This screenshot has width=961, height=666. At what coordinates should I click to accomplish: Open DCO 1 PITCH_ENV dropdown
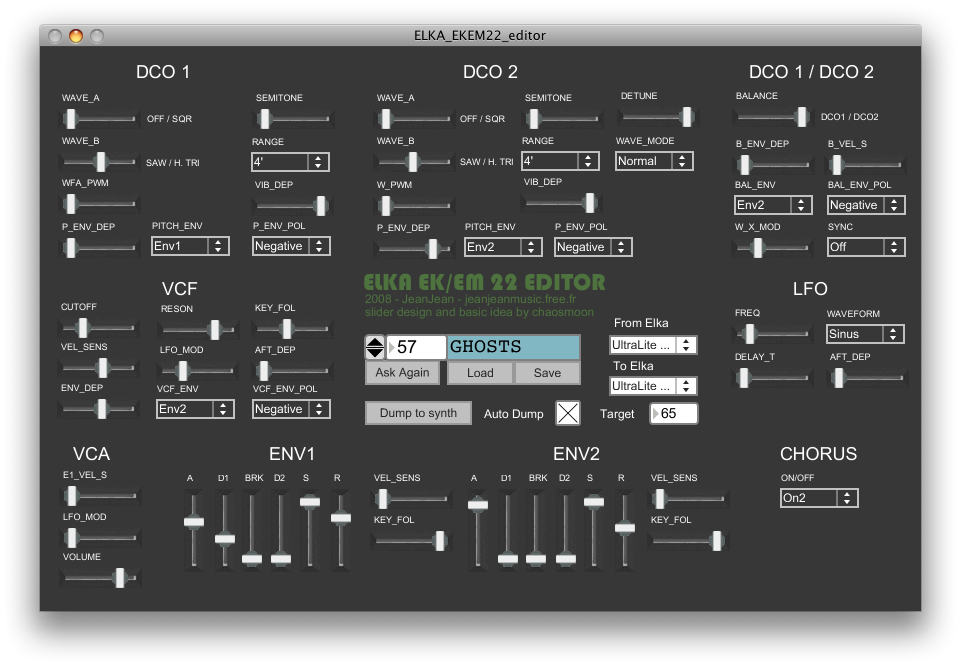tap(190, 246)
